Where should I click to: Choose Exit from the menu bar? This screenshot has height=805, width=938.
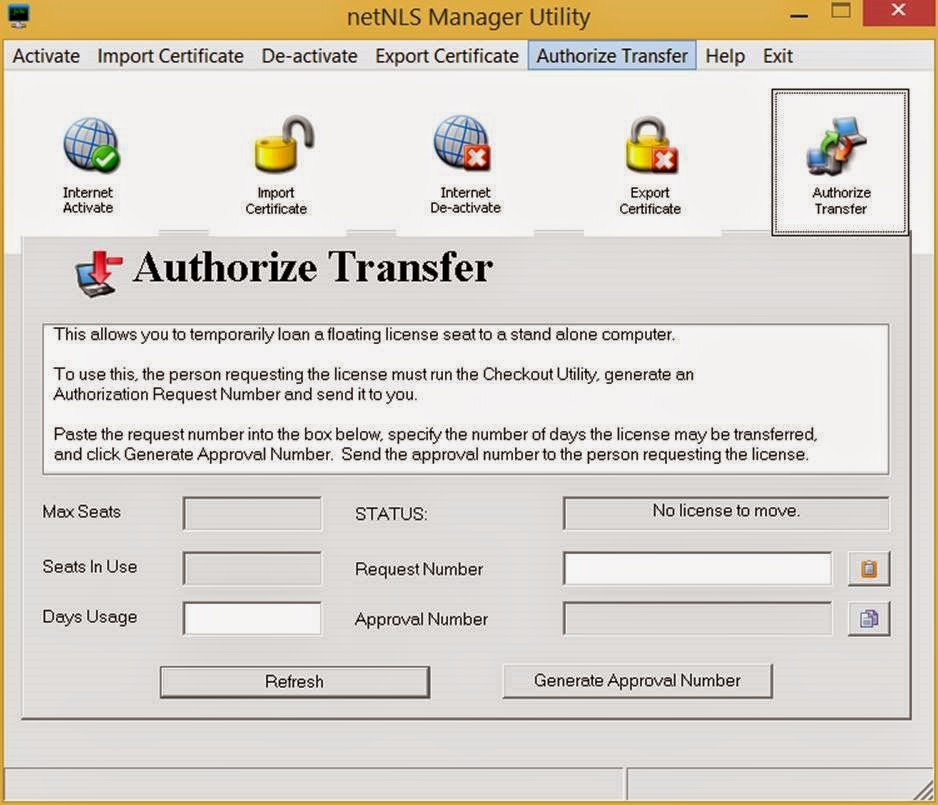click(x=778, y=56)
